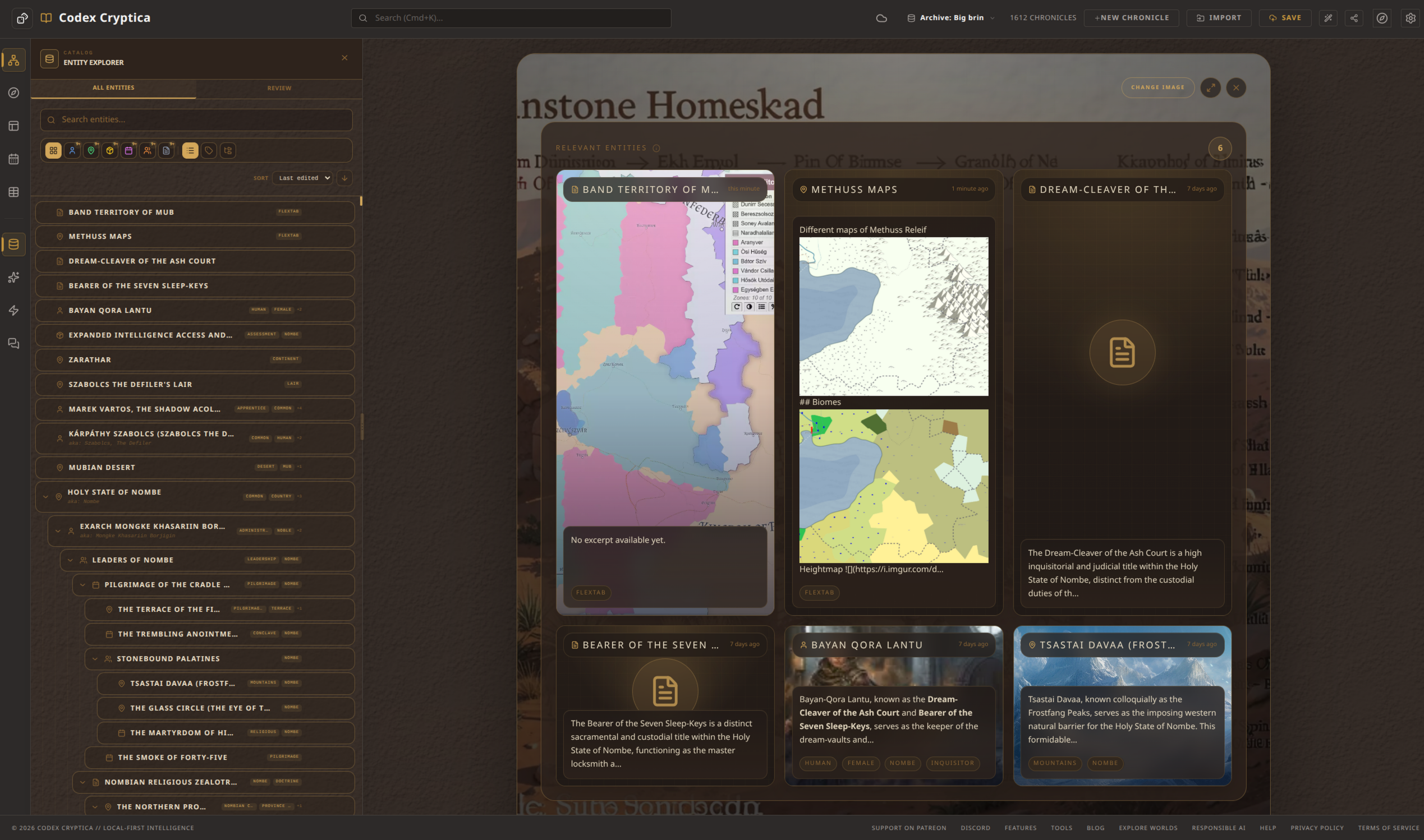
Task: Open the Biomes map thumbnail
Action: tap(893, 486)
